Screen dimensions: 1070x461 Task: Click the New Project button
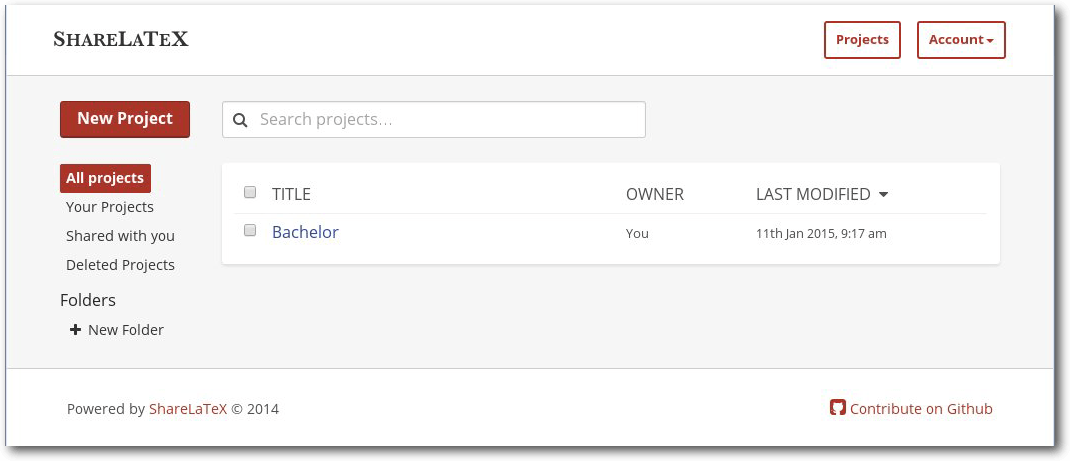click(x=125, y=119)
